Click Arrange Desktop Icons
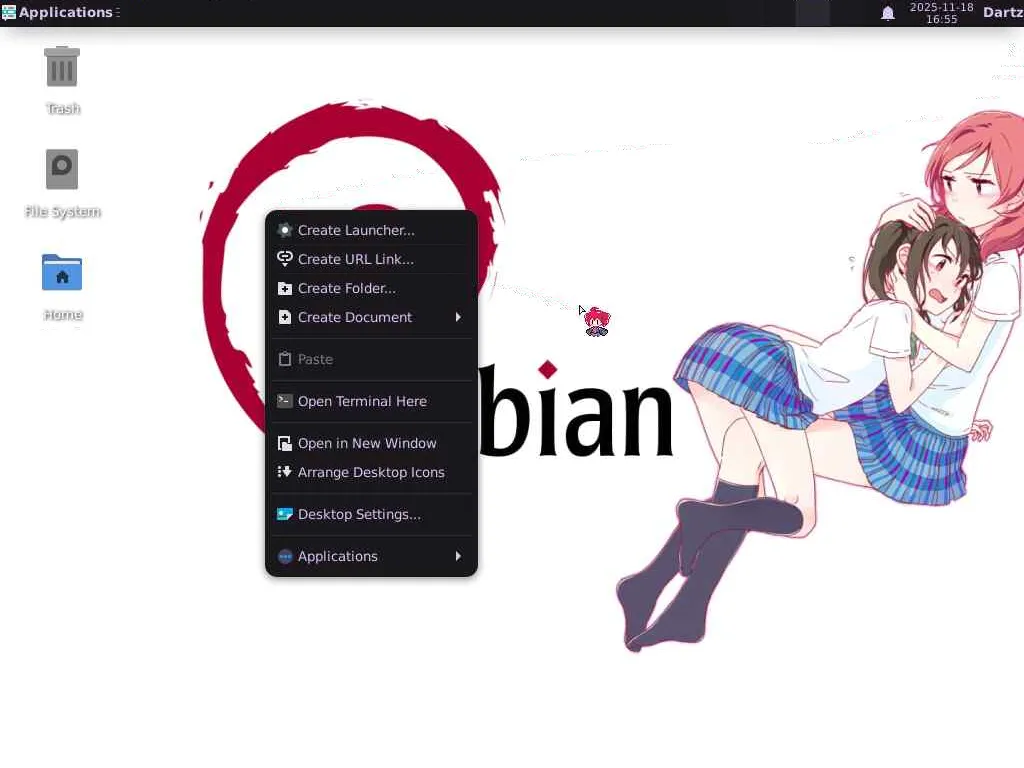 [371, 472]
